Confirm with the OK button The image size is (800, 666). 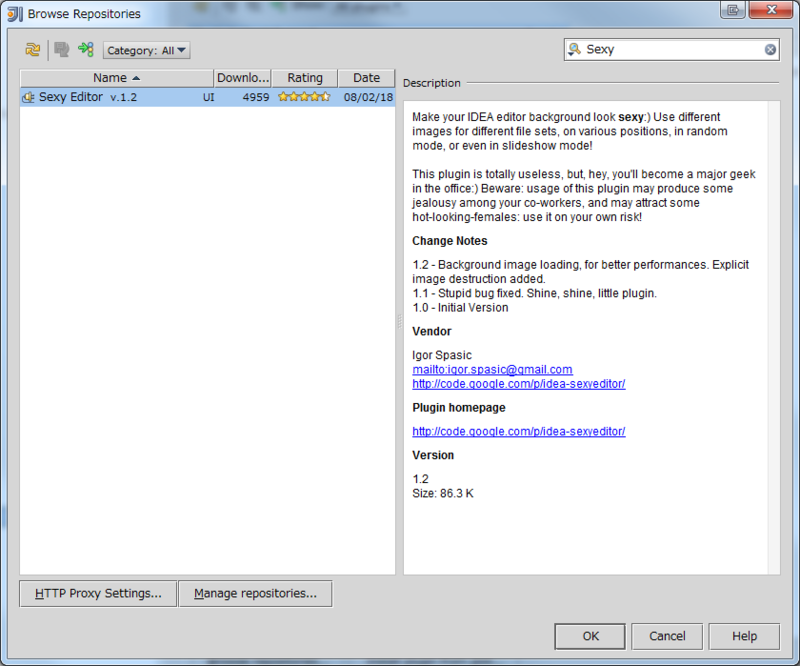(x=590, y=636)
